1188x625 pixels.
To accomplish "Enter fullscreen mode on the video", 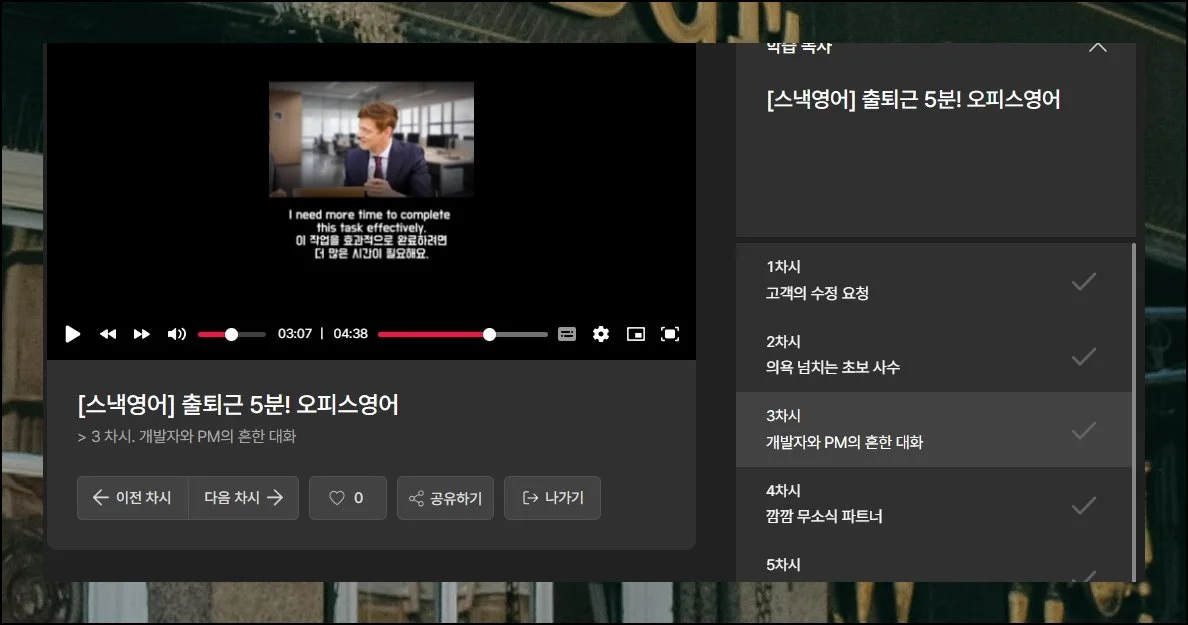I will [x=670, y=334].
